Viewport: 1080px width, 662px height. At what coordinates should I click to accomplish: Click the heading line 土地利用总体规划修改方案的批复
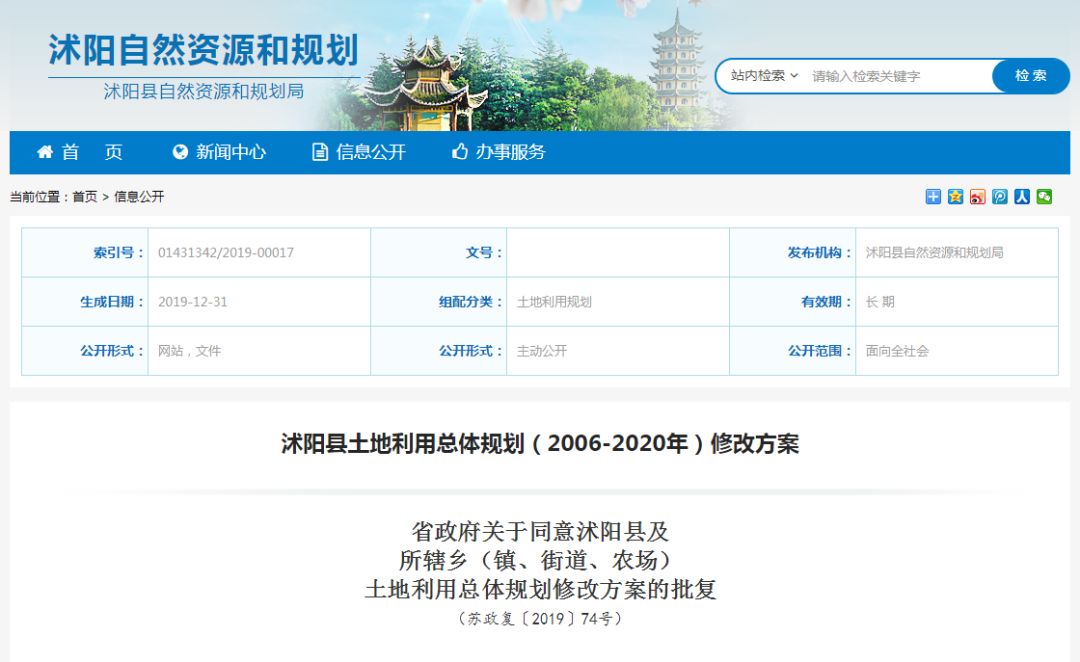click(540, 590)
